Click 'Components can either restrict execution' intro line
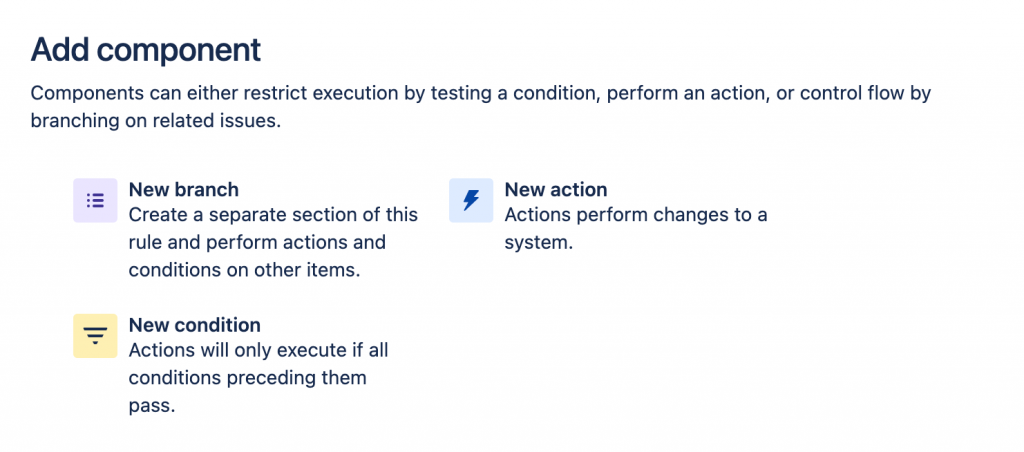 pos(480,94)
